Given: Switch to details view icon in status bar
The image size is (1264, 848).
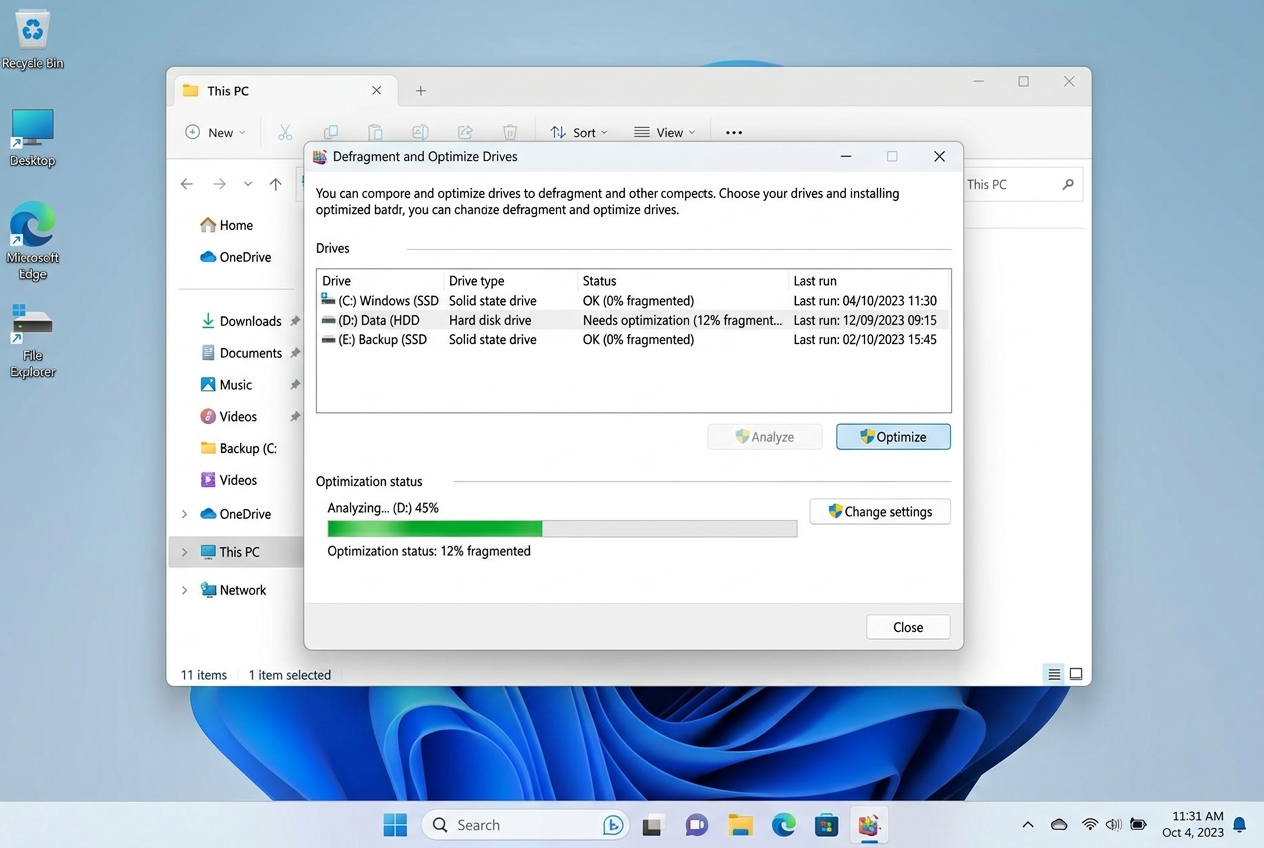Looking at the screenshot, I should point(1054,675).
